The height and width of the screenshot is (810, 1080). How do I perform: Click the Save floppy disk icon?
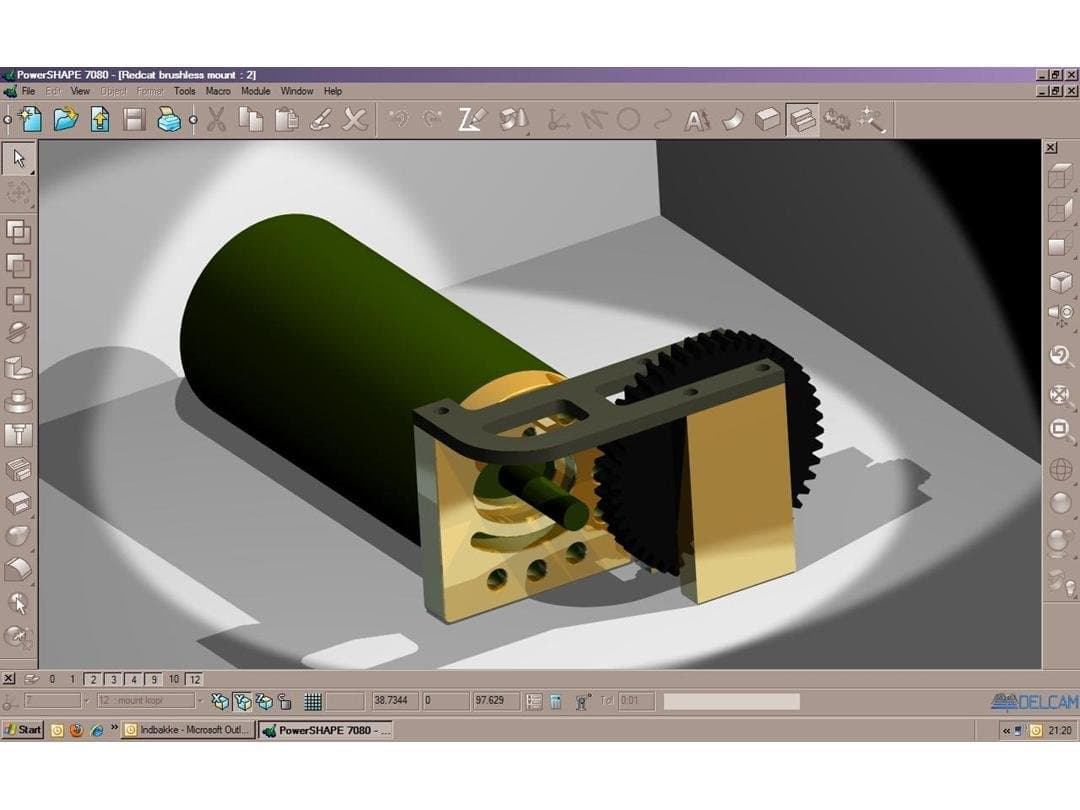point(134,120)
